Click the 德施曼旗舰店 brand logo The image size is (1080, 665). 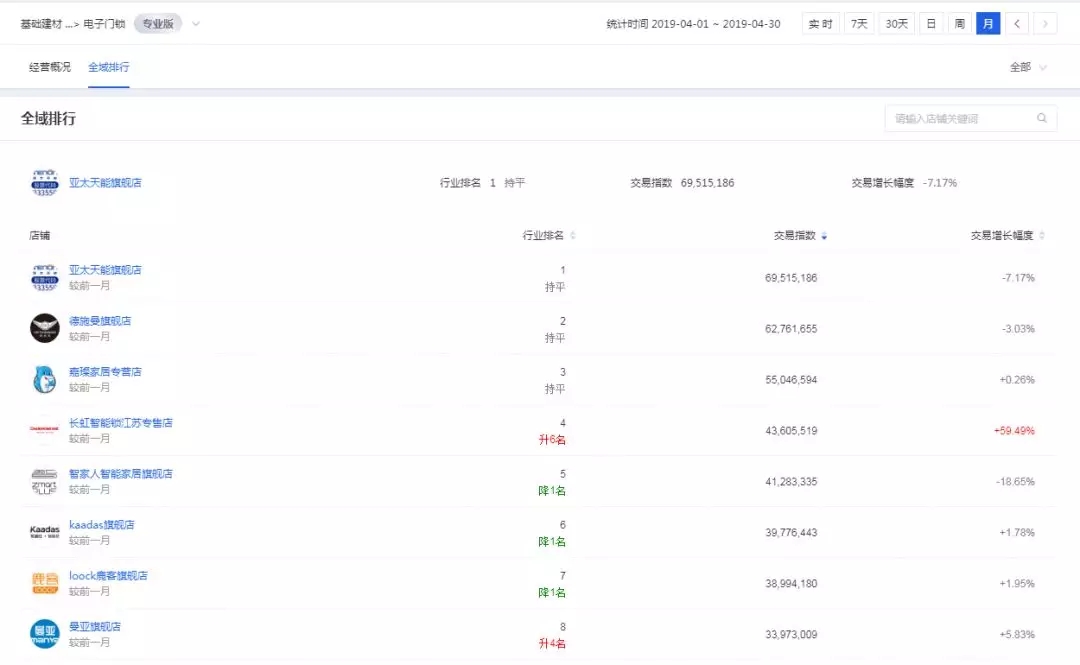(44, 329)
